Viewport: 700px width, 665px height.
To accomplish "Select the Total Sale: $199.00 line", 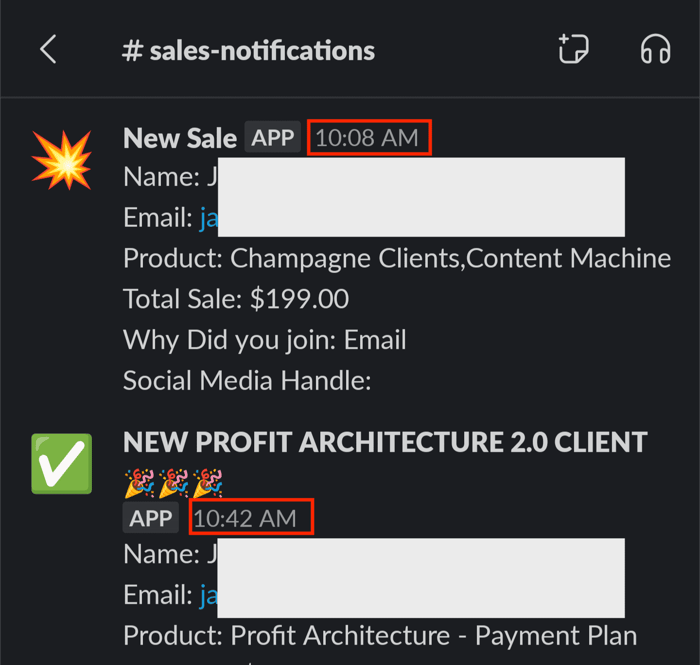I will click(236, 299).
